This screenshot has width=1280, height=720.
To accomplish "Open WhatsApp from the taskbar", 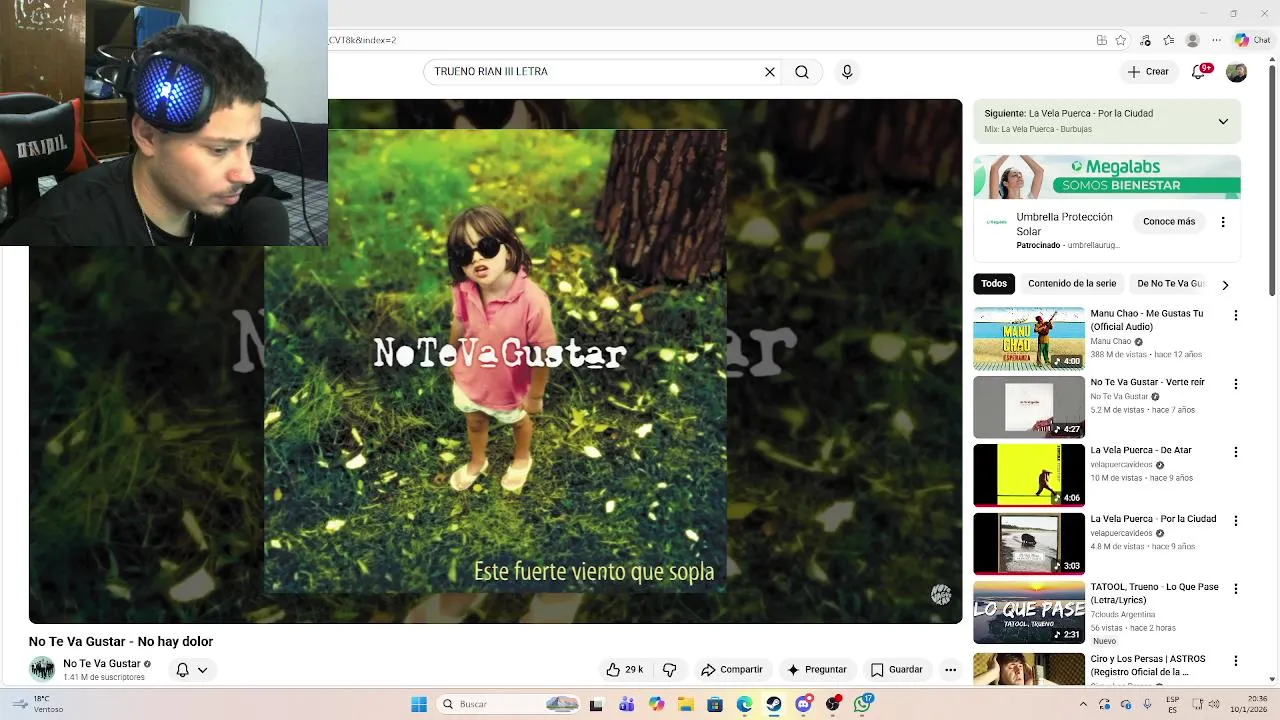I will pyautogui.click(x=862, y=704).
